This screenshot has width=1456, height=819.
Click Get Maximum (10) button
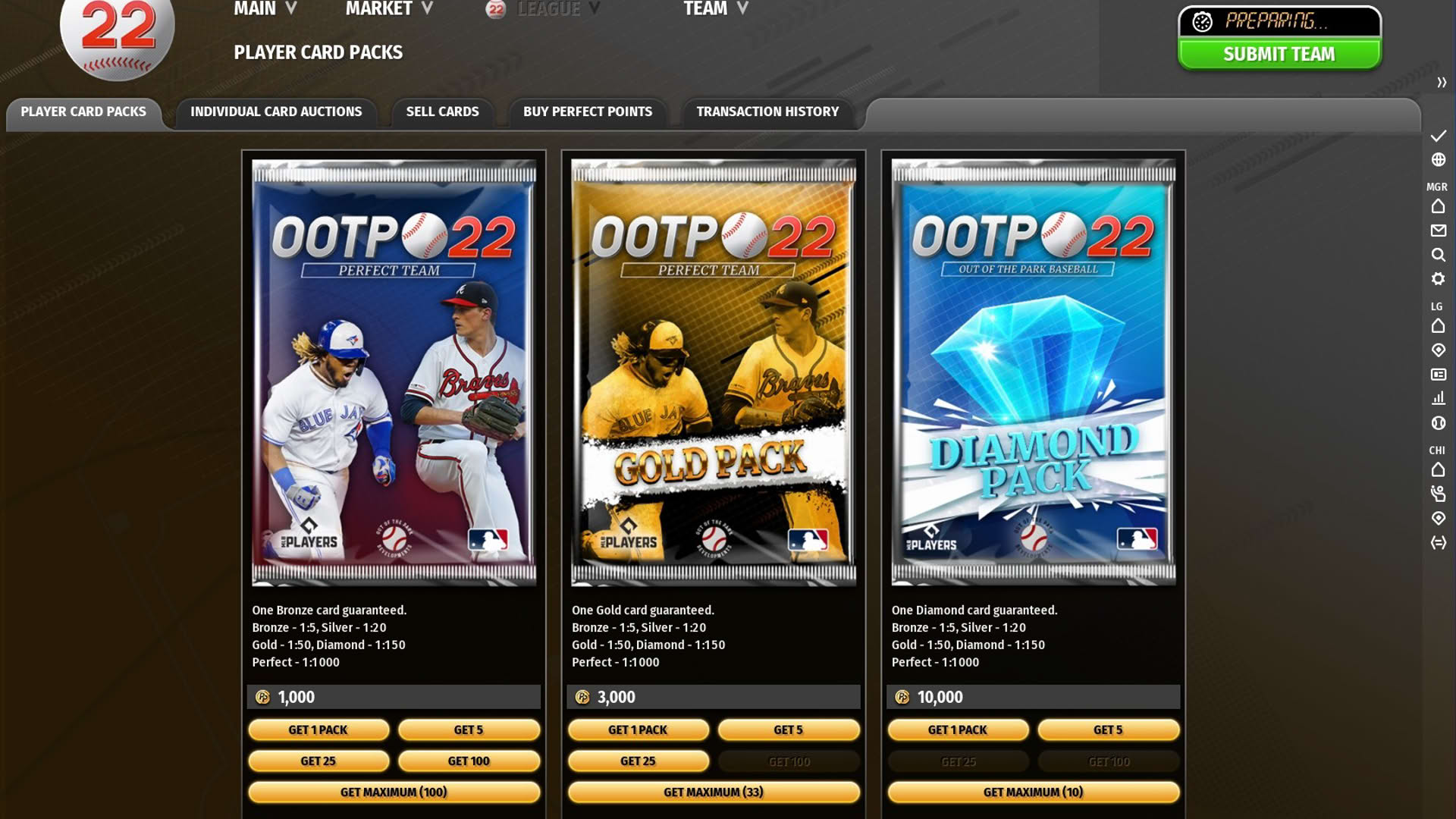point(1034,792)
